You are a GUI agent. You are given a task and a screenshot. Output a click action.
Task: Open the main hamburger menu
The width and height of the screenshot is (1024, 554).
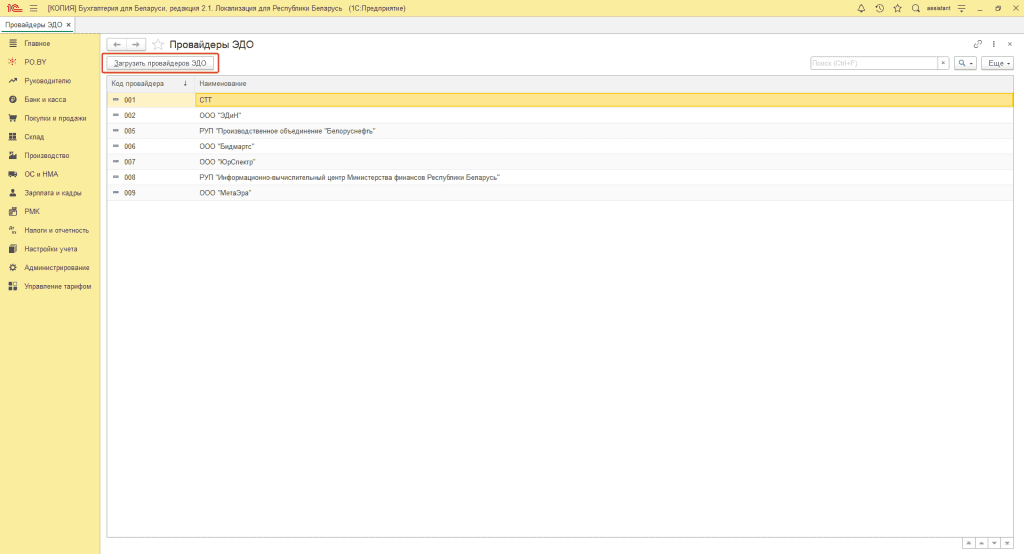click(33, 8)
